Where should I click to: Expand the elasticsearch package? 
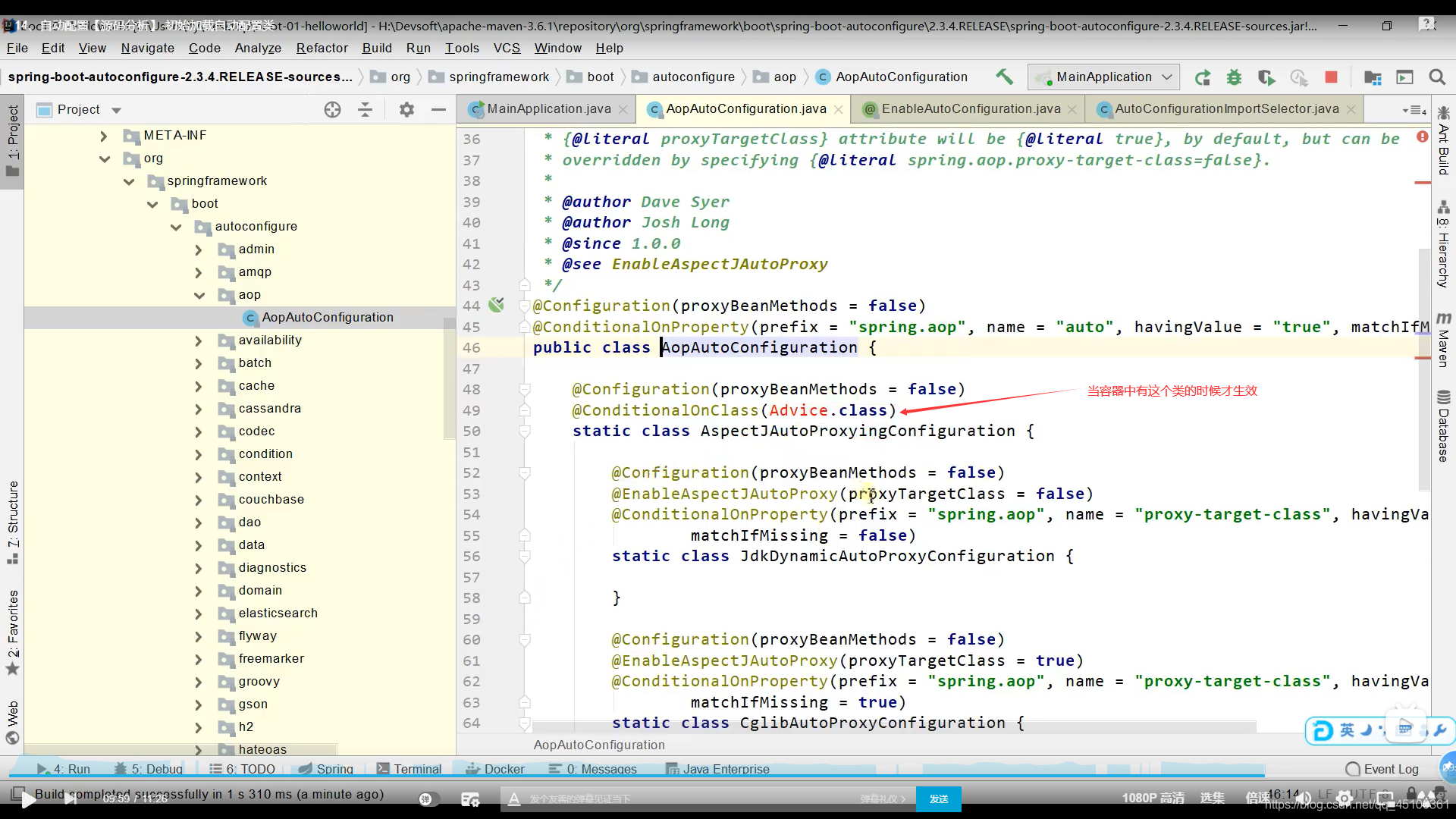[199, 613]
